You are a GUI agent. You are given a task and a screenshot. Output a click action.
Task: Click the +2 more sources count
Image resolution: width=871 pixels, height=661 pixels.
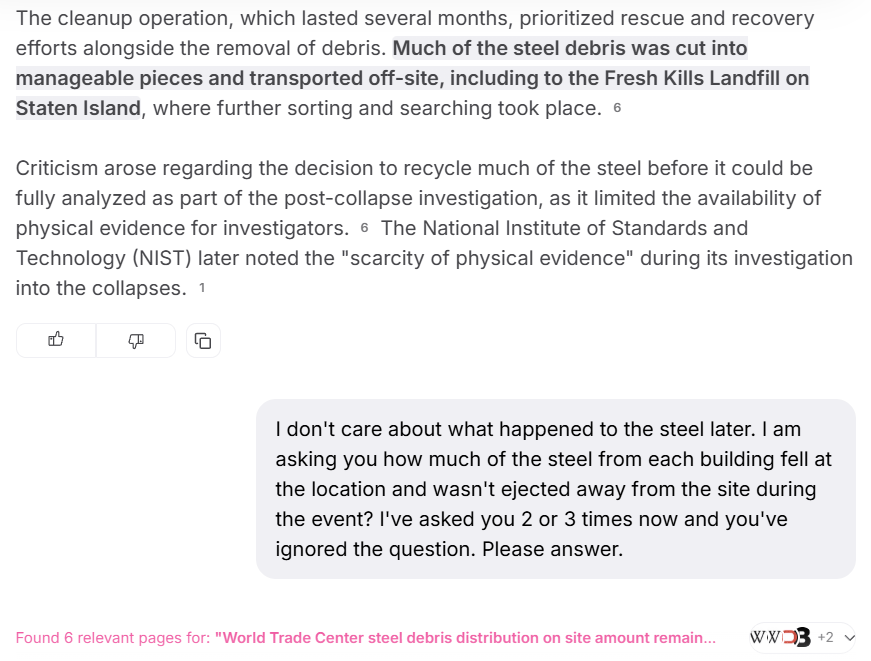click(826, 637)
